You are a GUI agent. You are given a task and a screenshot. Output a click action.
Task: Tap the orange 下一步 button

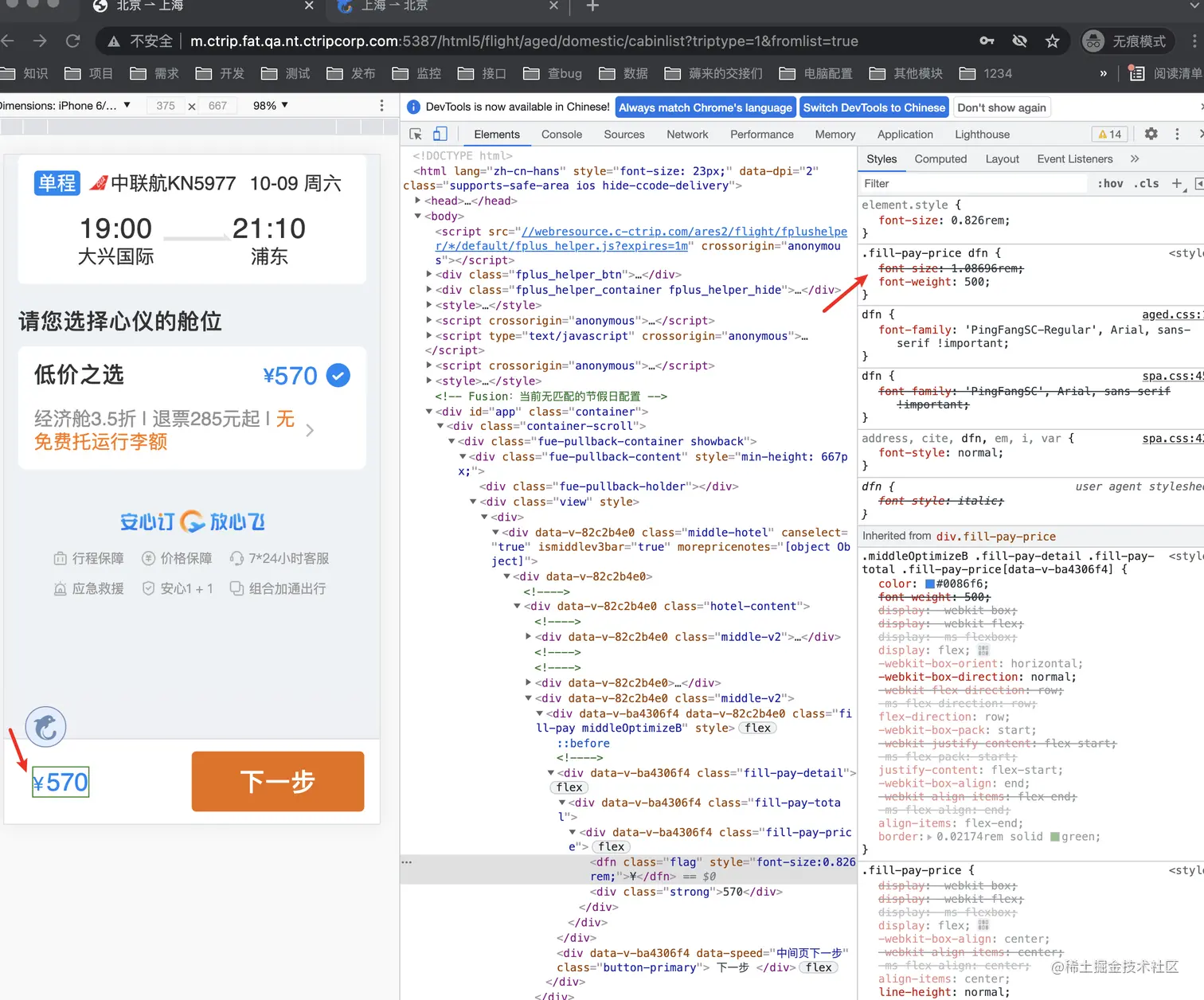click(x=278, y=781)
